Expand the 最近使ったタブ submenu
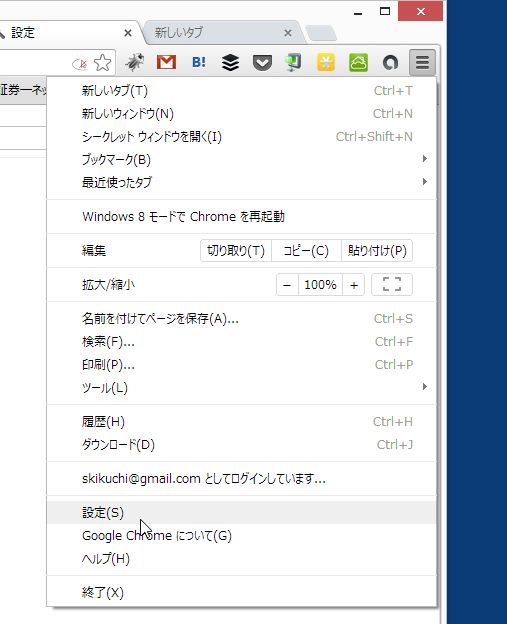The height and width of the screenshot is (624, 507). pyautogui.click(x=242, y=182)
